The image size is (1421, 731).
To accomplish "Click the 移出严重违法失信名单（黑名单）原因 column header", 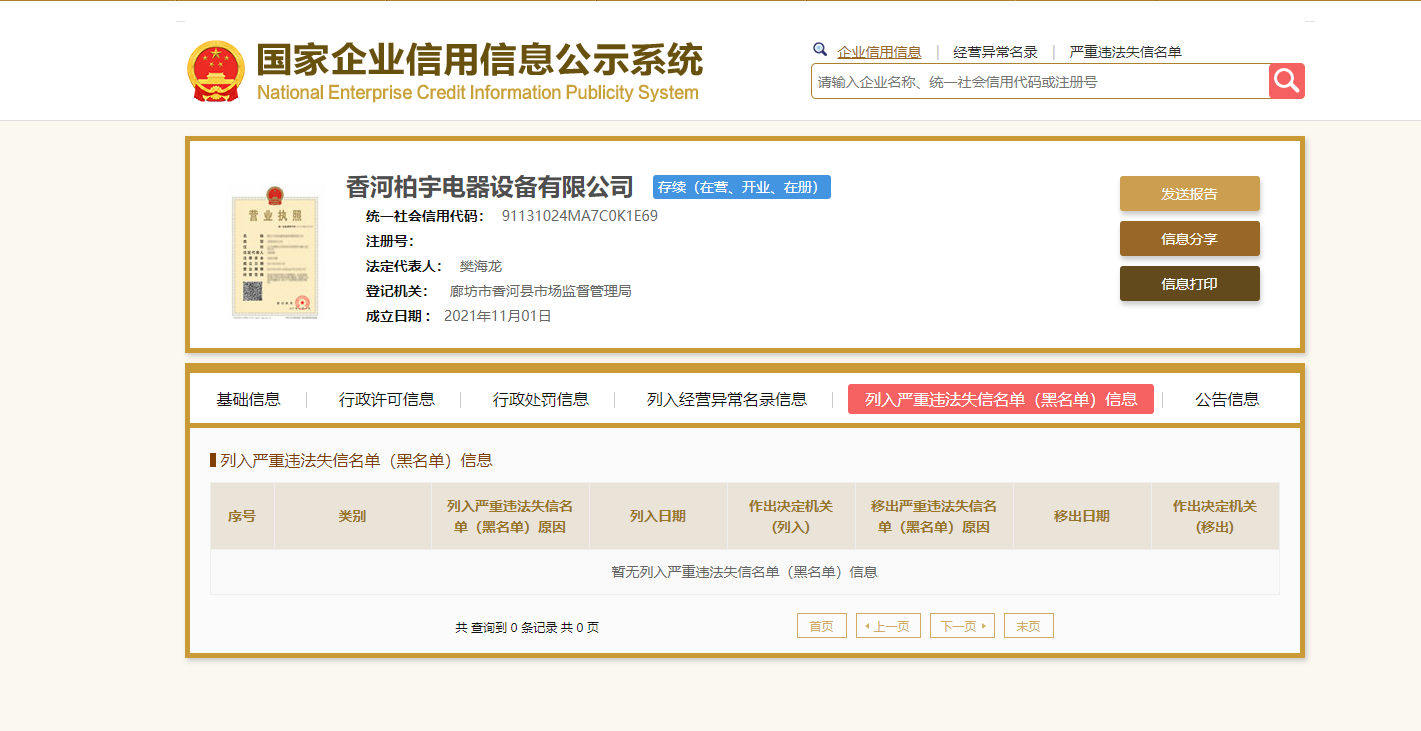I will [x=934, y=516].
